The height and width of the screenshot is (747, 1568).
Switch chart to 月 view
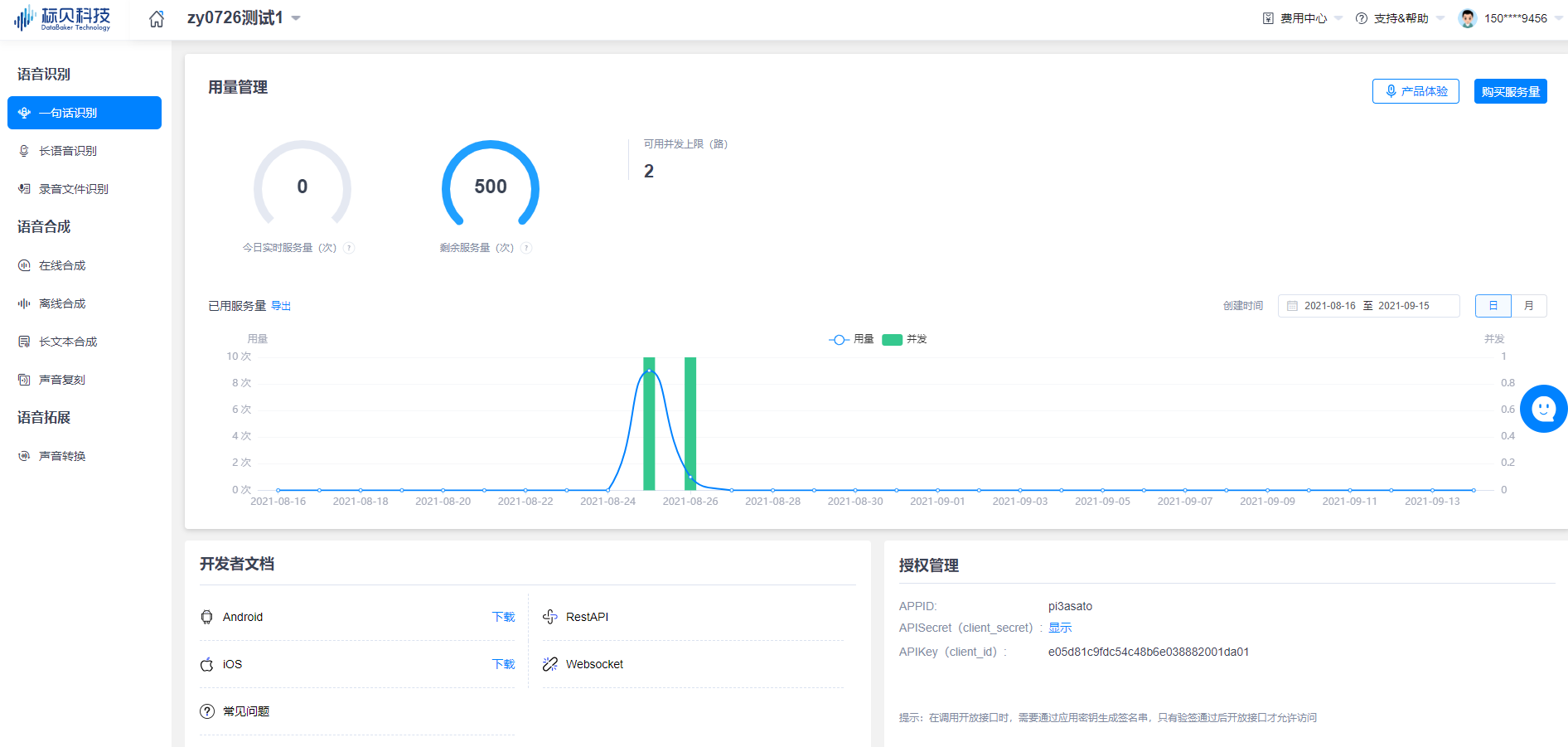tap(1529, 306)
